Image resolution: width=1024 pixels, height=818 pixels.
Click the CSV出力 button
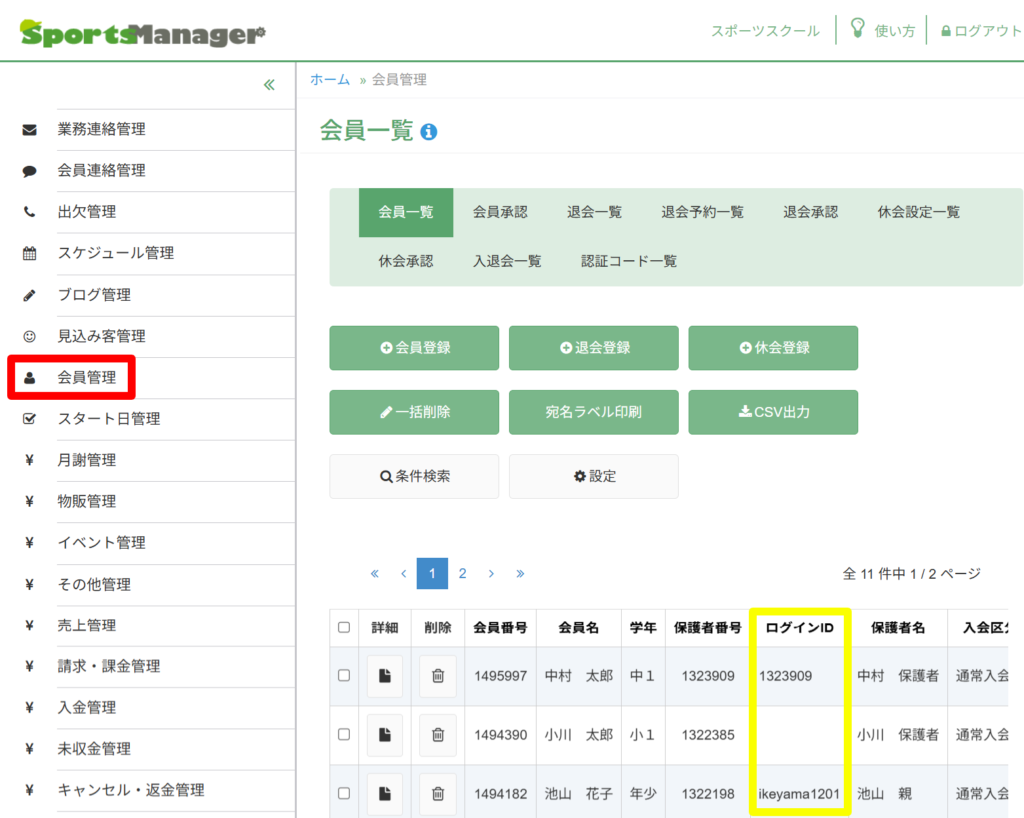pyautogui.click(x=773, y=412)
